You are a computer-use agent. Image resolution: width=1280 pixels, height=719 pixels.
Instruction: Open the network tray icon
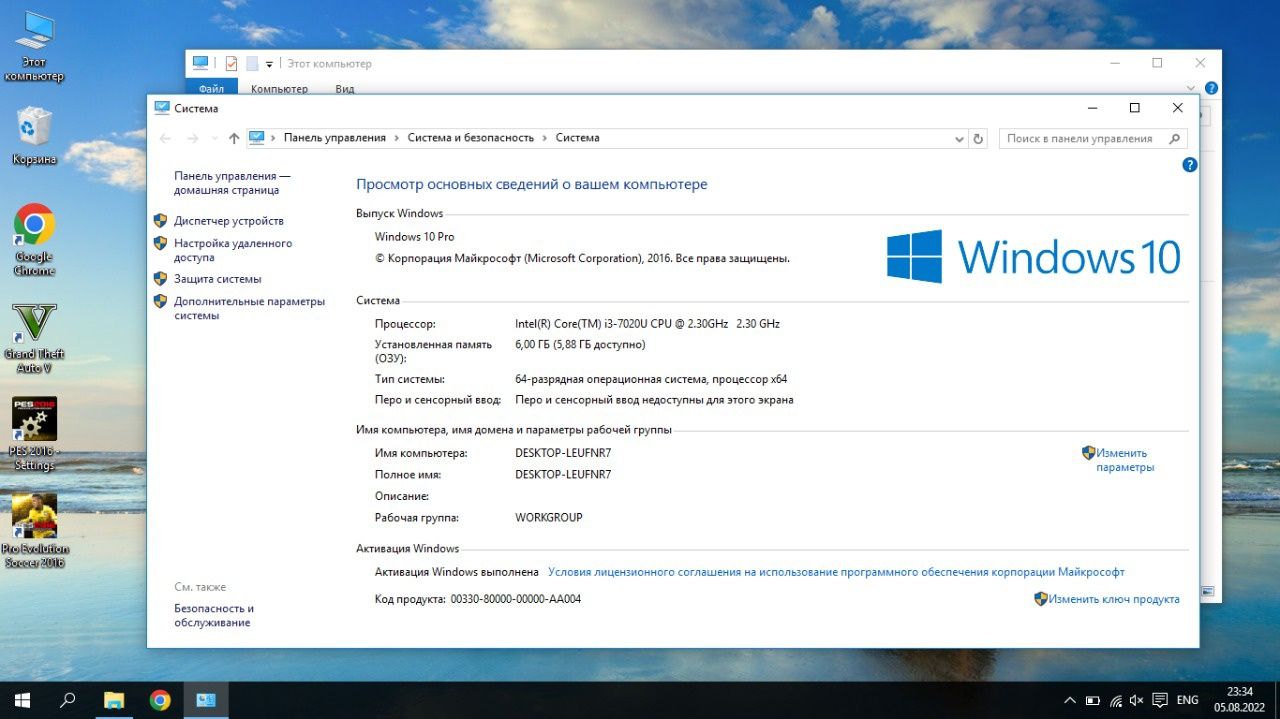[x=1116, y=700]
